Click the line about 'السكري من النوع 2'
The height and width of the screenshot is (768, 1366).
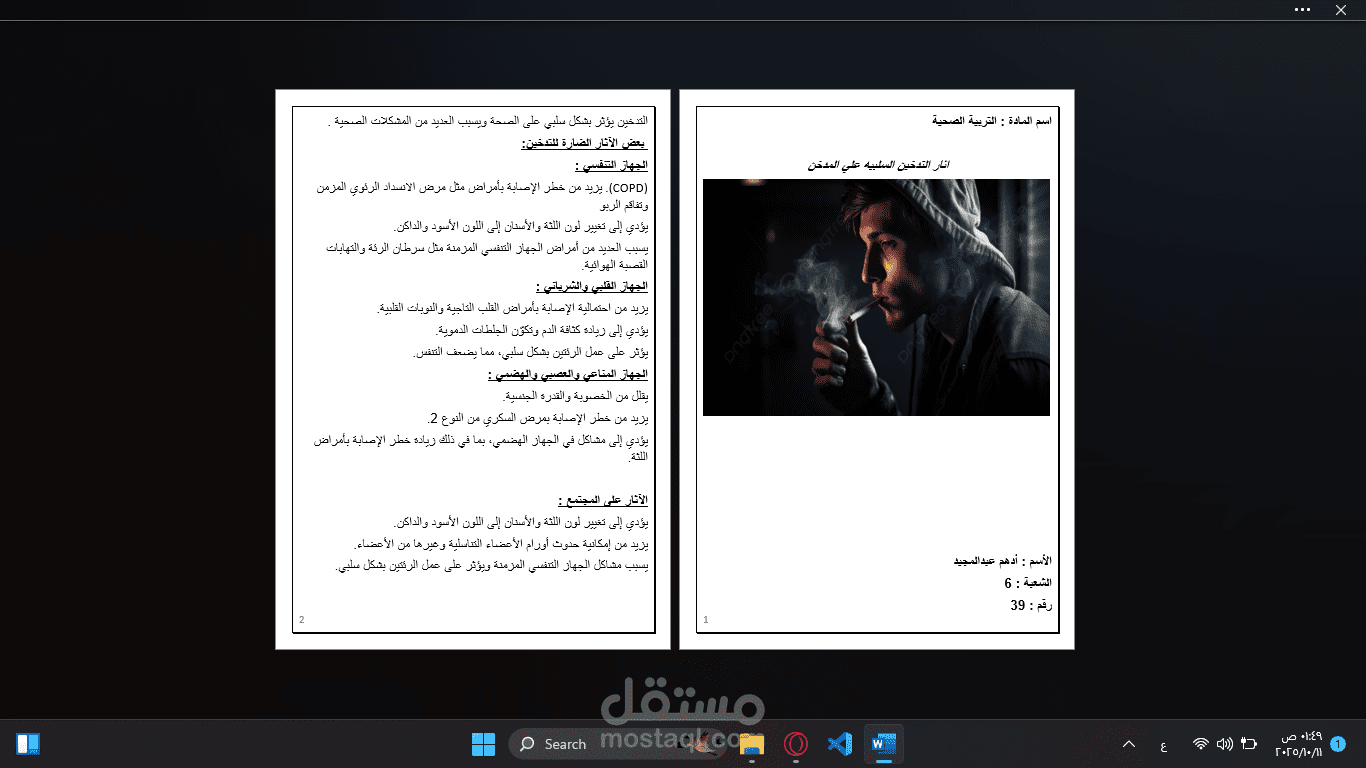click(x=537, y=418)
